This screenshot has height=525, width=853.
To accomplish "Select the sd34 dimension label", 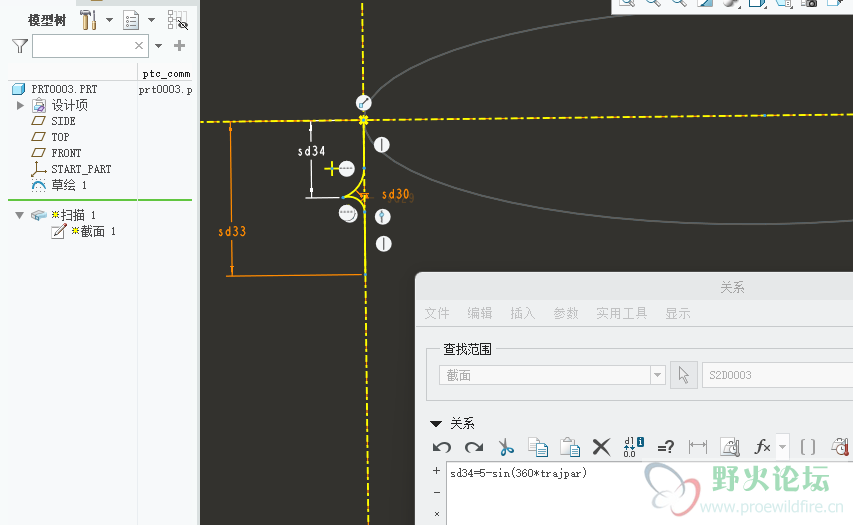I will pyautogui.click(x=311, y=151).
